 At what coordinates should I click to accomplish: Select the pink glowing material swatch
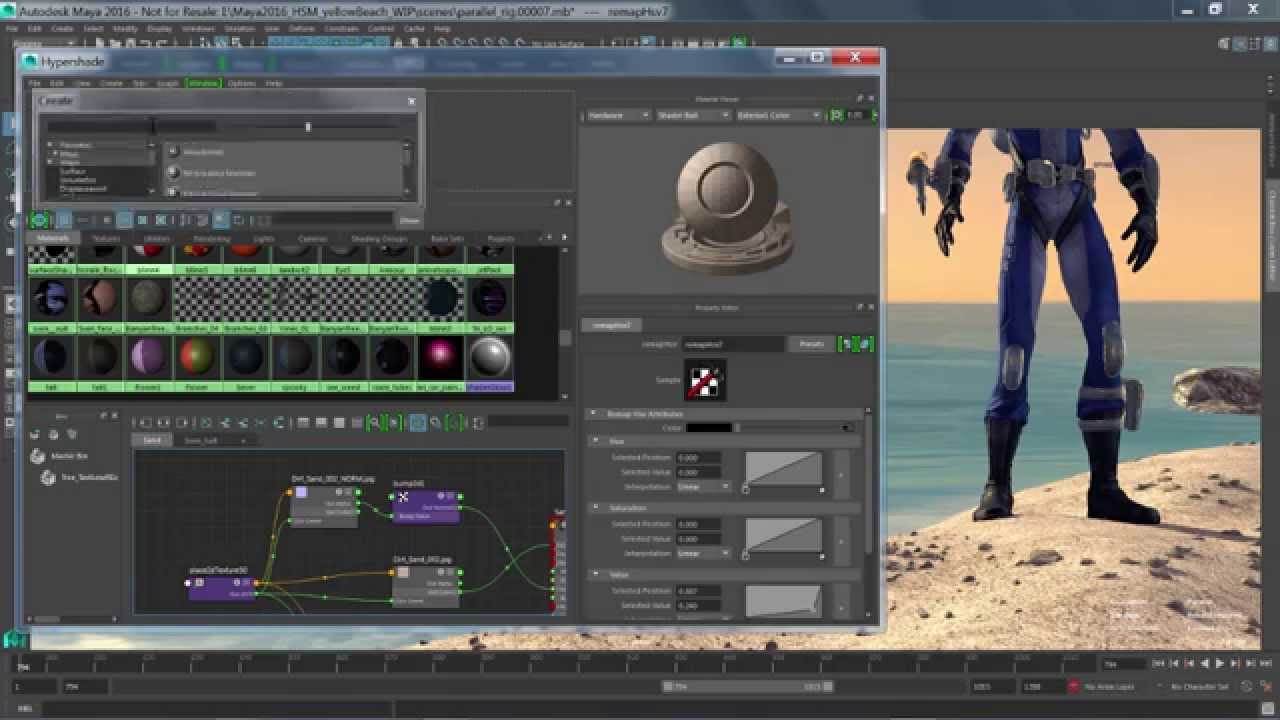click(440, 357)
